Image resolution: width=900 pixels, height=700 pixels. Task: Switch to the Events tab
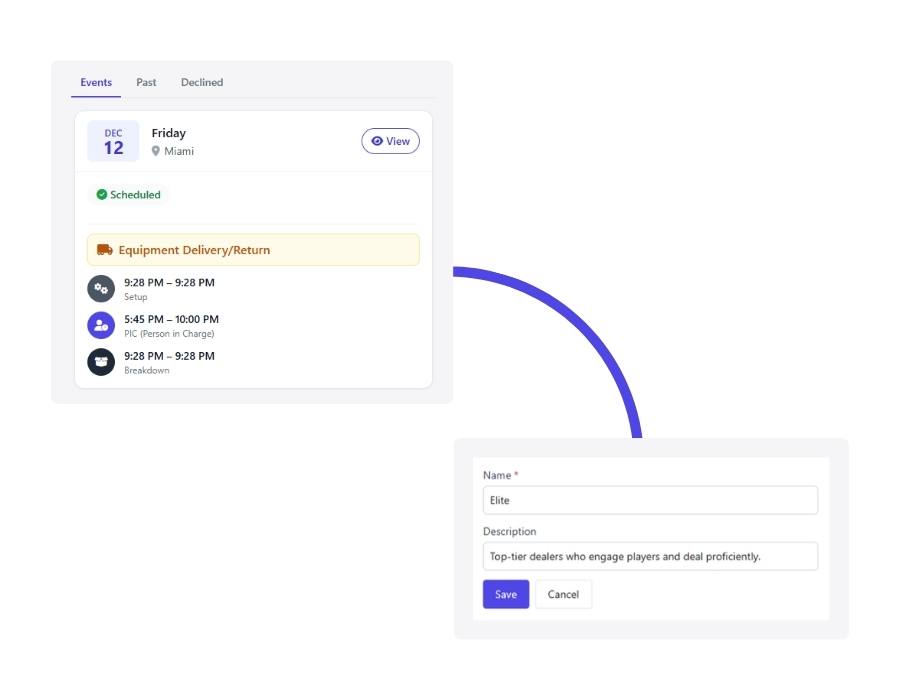(x=96, y=82)
